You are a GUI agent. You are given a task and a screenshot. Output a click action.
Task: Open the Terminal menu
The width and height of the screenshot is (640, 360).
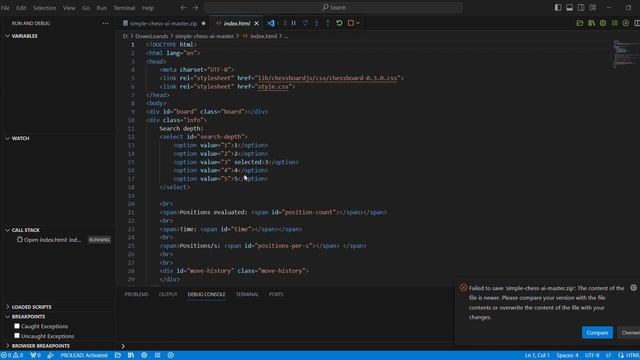click(x=124, y=8)
